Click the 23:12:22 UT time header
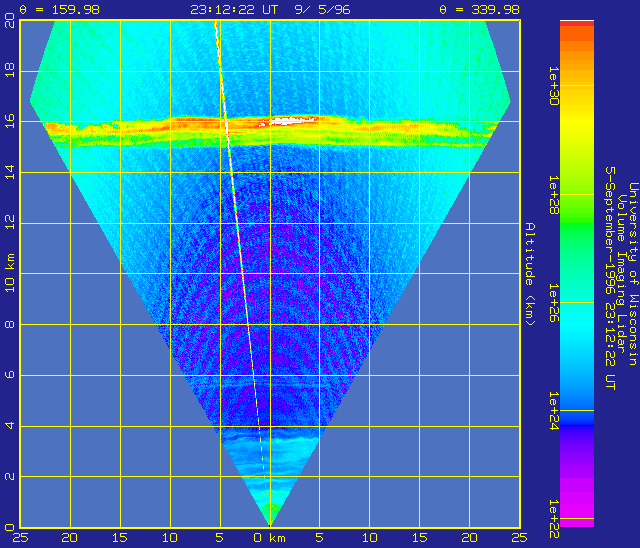 pos(234,9)
